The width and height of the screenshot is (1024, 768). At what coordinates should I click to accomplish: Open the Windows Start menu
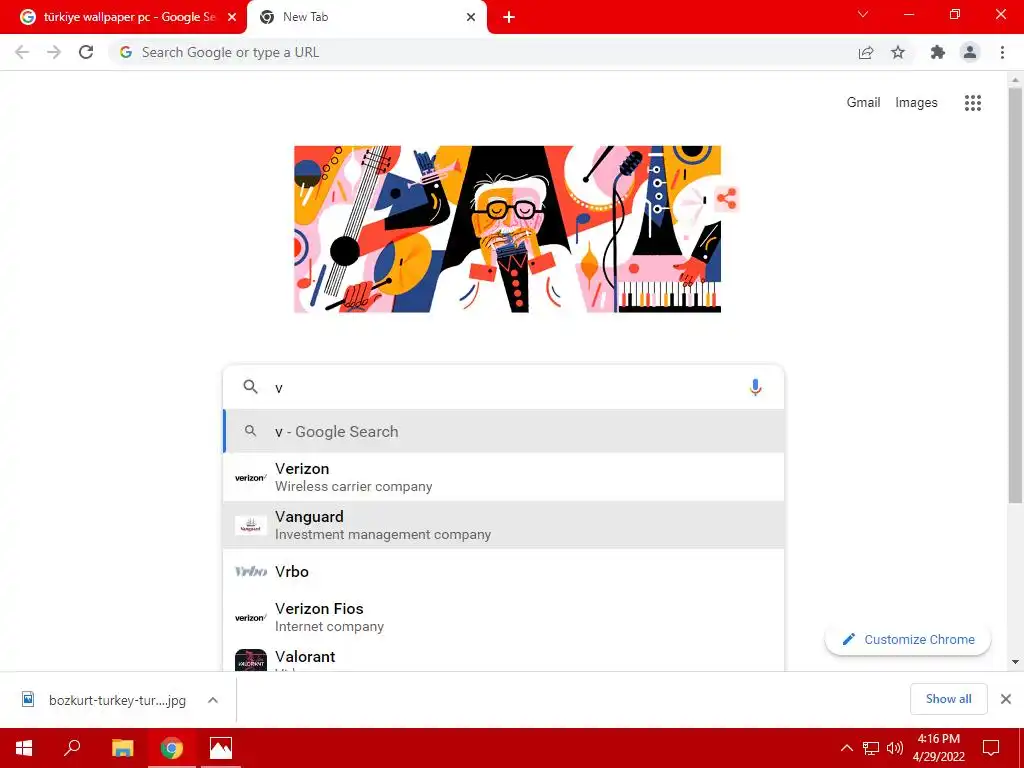pos(24,748)
